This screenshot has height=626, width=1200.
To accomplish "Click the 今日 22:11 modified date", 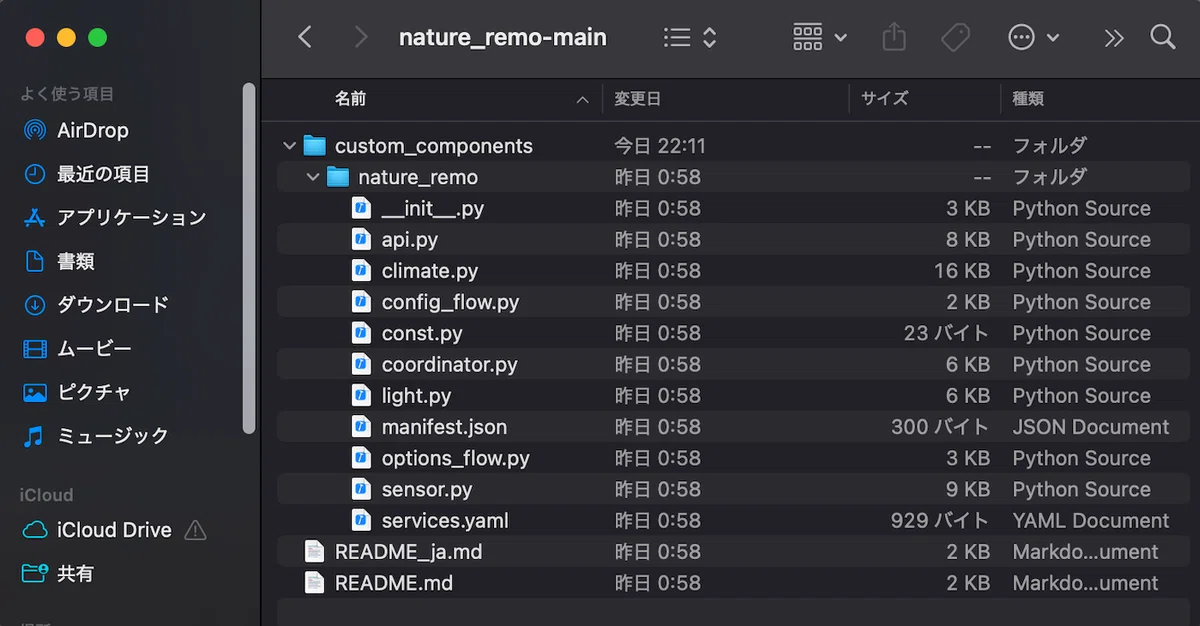I will [660, 146].
